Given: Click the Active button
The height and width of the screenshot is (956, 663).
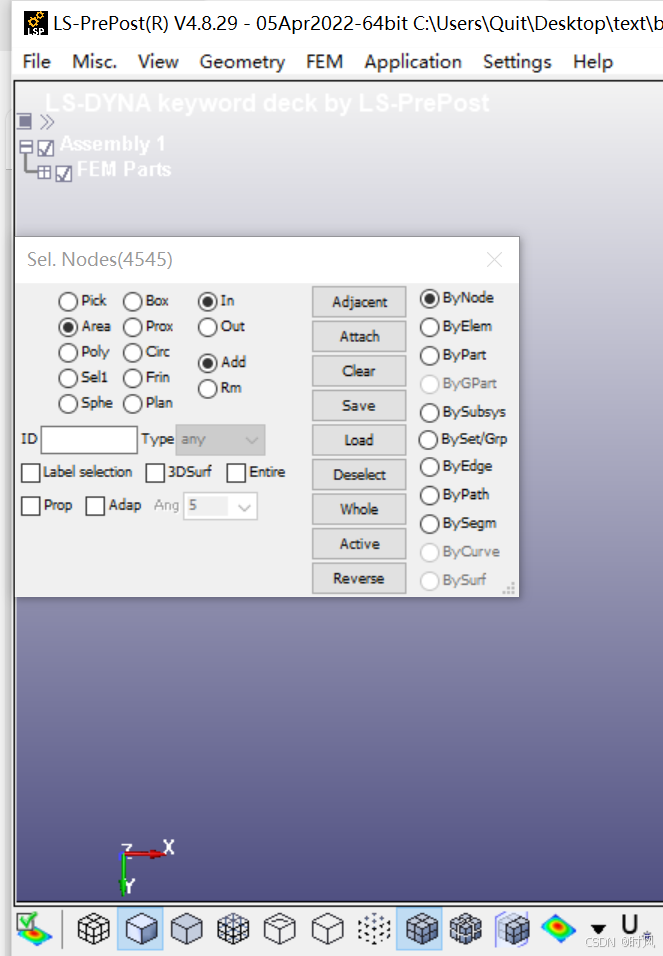Looking at the screenshot, I should [x=359, y=544].
